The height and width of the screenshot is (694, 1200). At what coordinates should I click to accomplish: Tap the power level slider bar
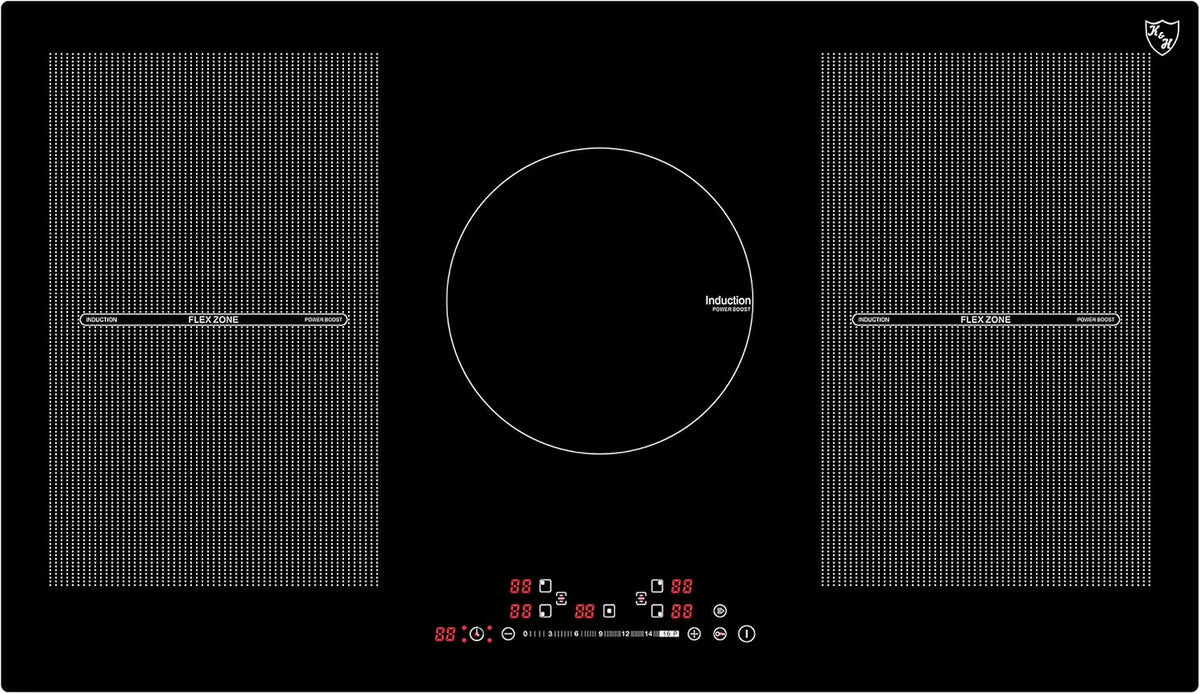tap(601, 634)
